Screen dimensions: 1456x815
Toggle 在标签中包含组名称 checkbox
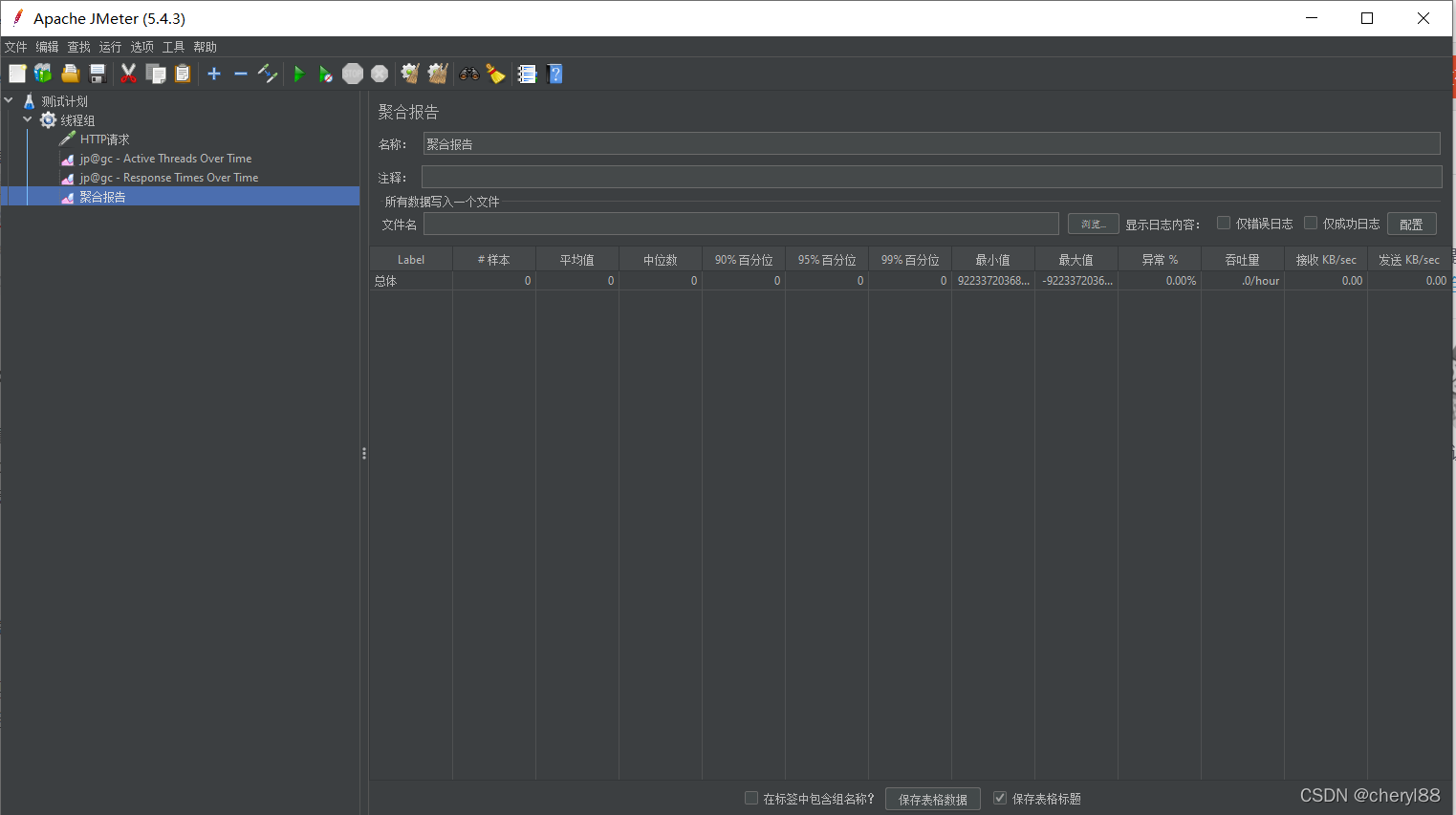click(x=751, y=798)
